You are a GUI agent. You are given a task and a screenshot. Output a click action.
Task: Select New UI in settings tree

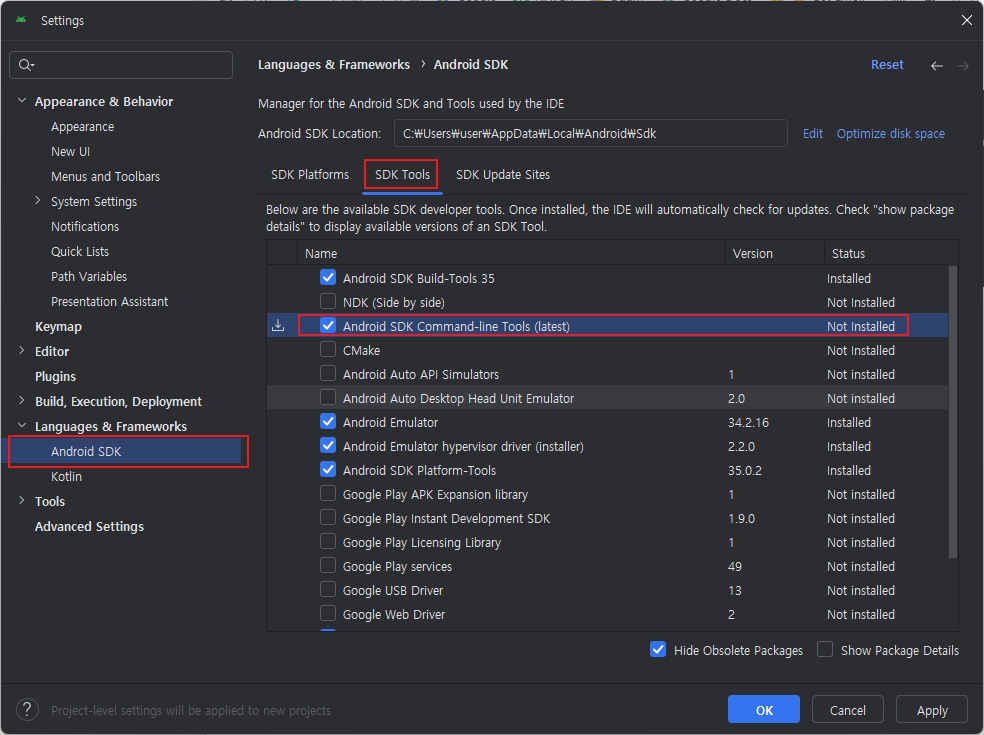(70, 151)
